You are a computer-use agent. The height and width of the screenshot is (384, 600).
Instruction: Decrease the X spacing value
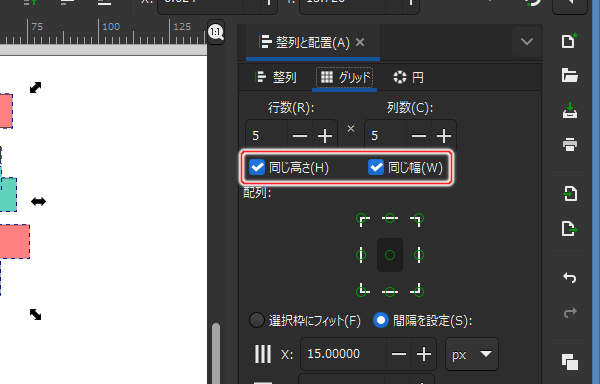399,354
